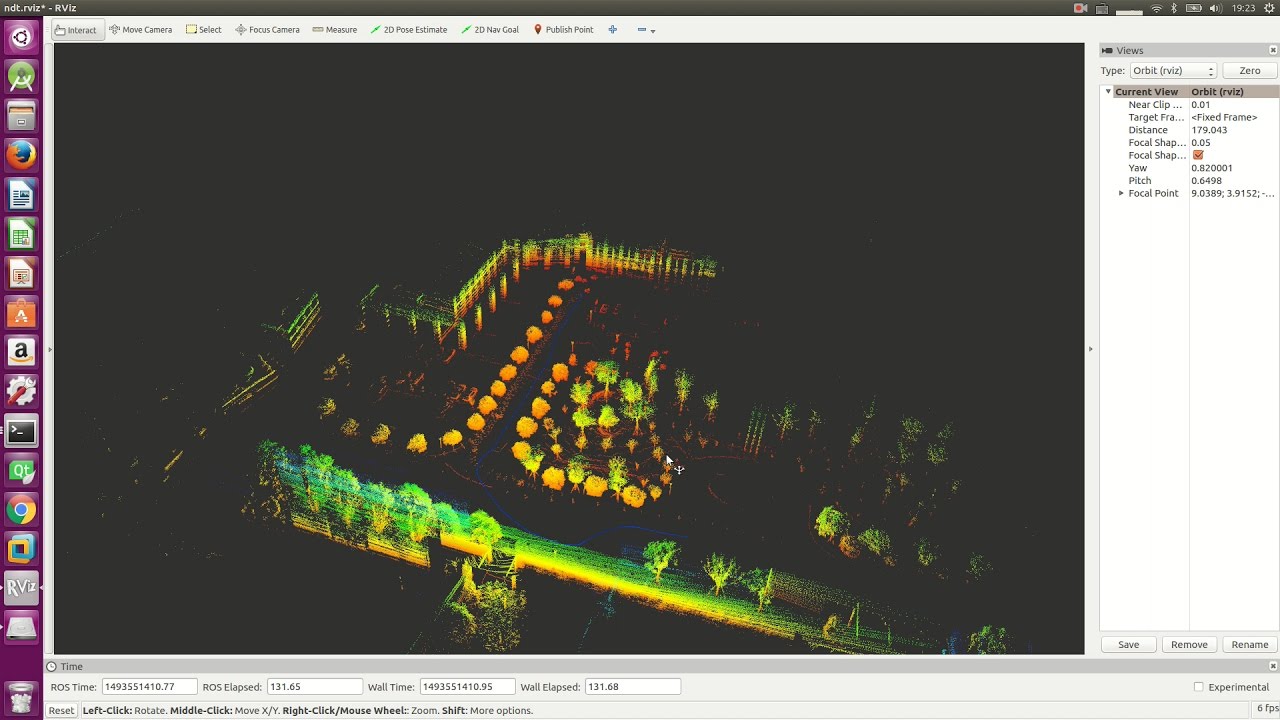The height and width of the screenshot is (720, 1280).
Task: Select the Interact tool
Action: pyautogui.click(x=76, y=30)
